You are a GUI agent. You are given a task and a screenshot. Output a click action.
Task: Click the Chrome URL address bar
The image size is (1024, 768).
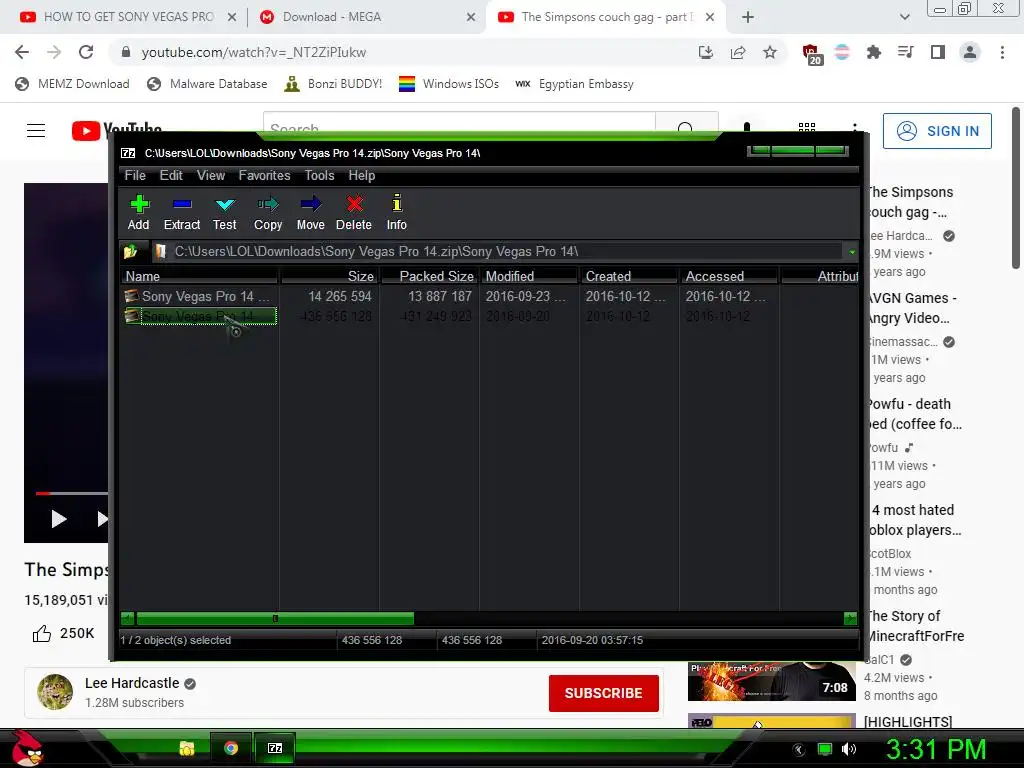click(405, 52)
